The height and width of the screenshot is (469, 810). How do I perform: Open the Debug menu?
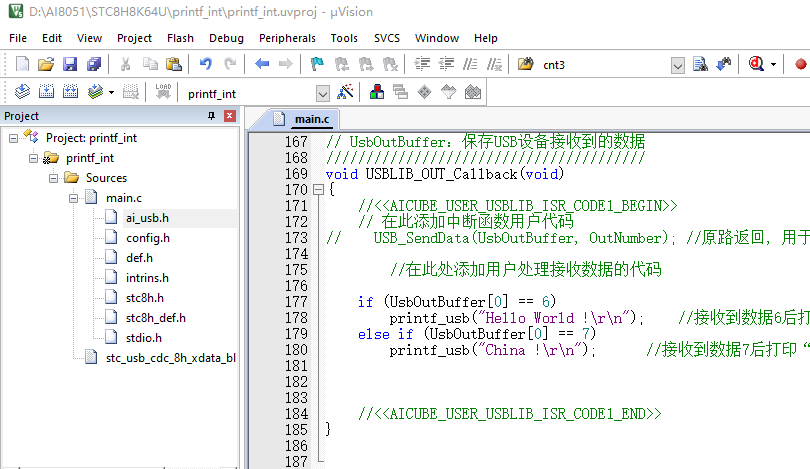[226, 38]
